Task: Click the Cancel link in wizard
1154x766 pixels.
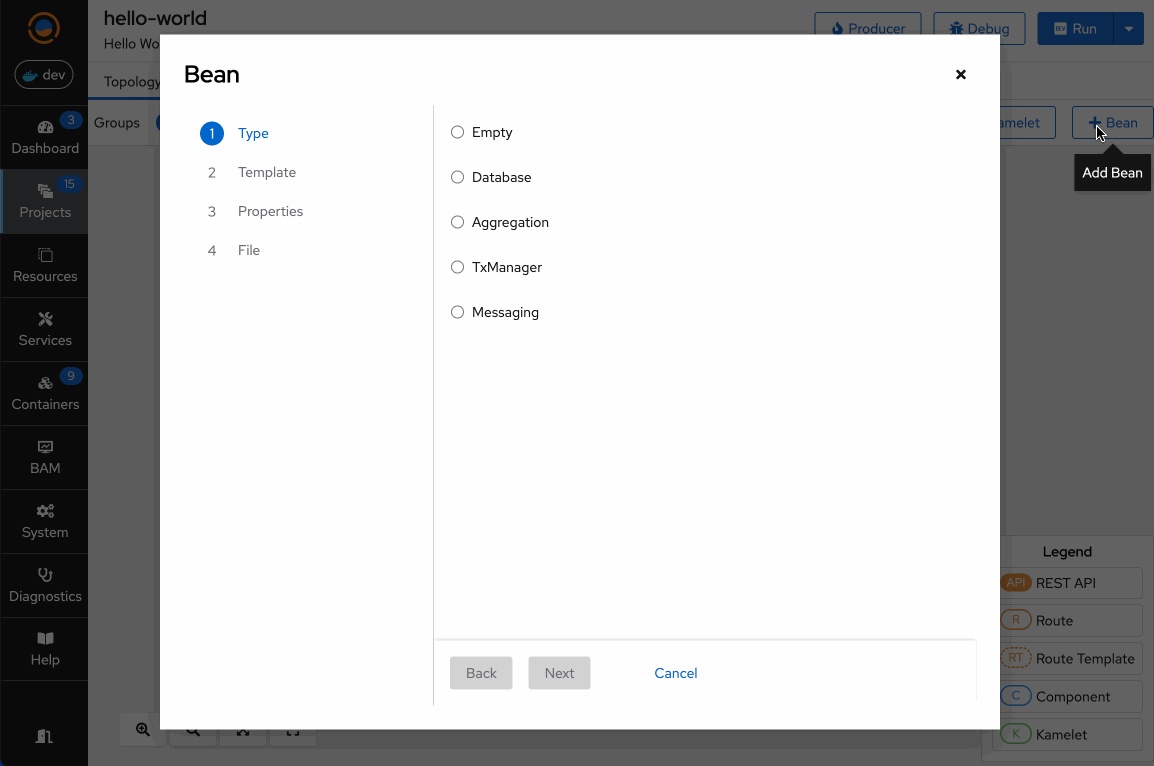Action: (676, 673)
